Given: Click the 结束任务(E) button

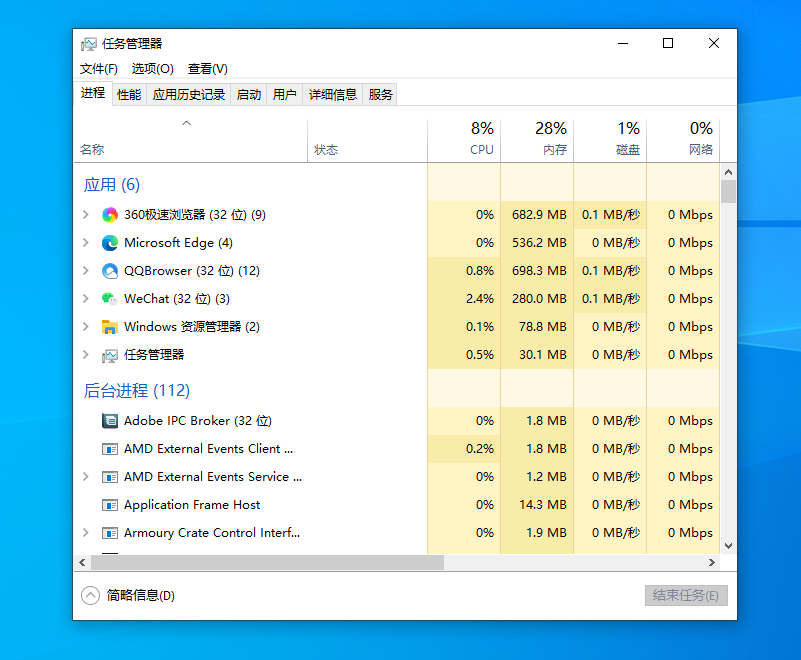Looking at the screenshot, I should (686, 596).
